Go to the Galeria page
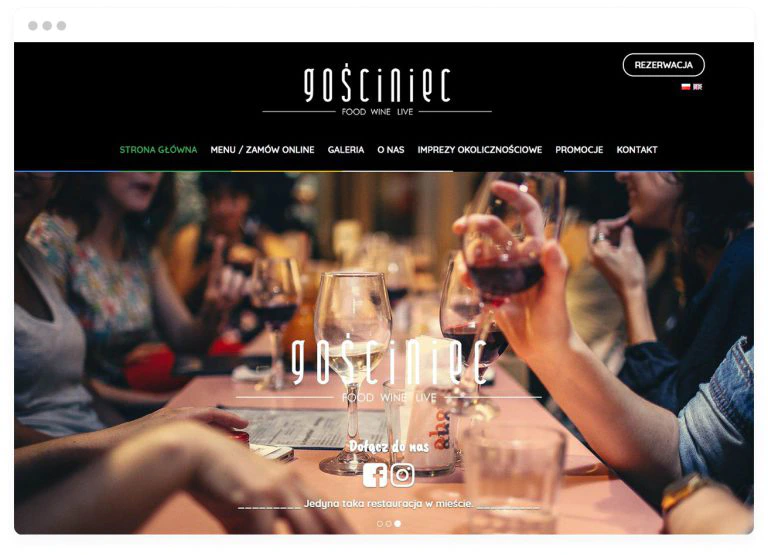The image size is (768, 555). [x=346, y=150]
